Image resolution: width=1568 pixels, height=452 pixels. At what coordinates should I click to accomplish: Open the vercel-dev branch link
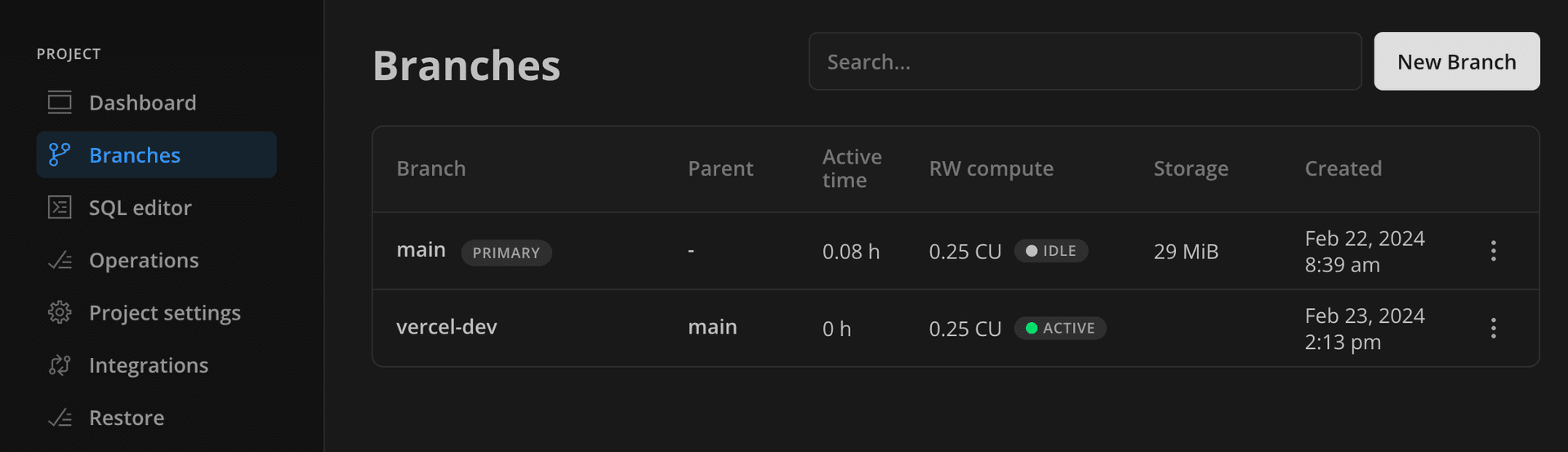447,327
